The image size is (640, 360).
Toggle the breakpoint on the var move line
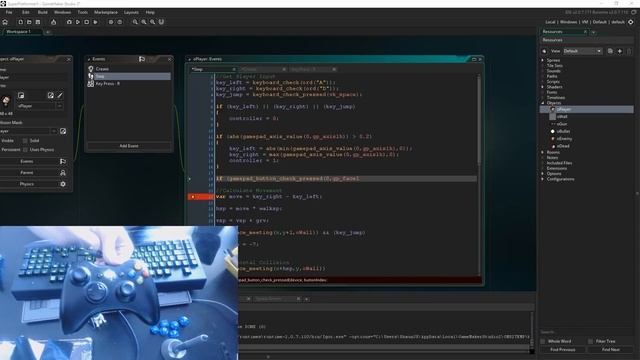(x=193, y=197)
